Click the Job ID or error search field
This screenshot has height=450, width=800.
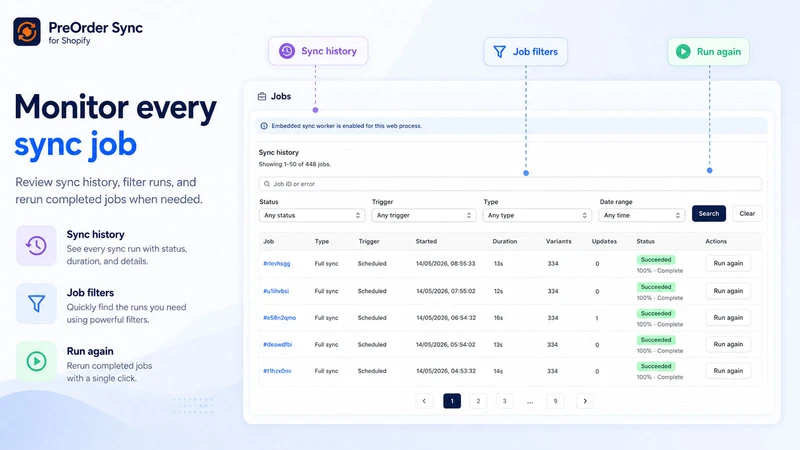tap(510, 184)
